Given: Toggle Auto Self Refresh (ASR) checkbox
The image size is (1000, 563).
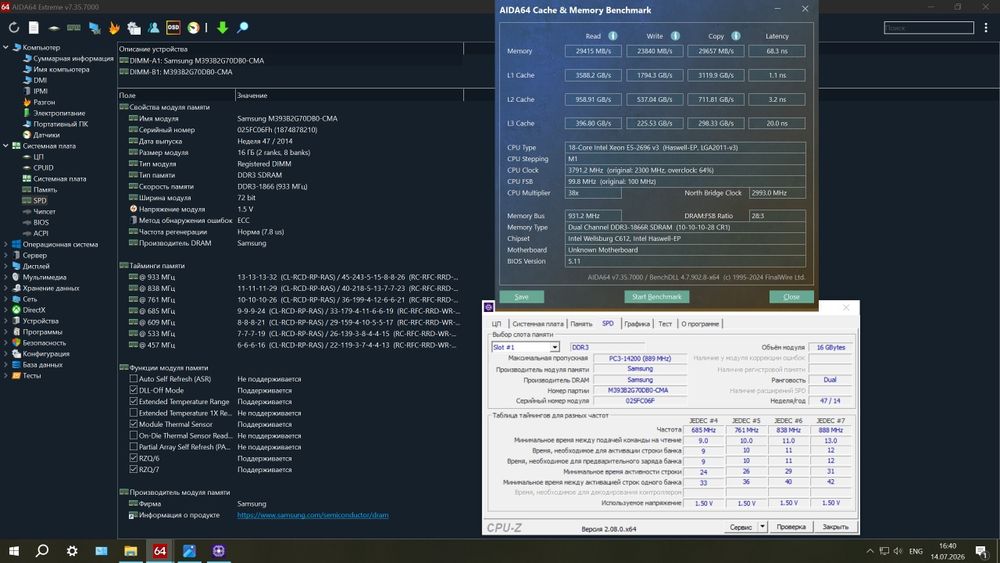Looking at the screenshot, I should coord(133,379).
